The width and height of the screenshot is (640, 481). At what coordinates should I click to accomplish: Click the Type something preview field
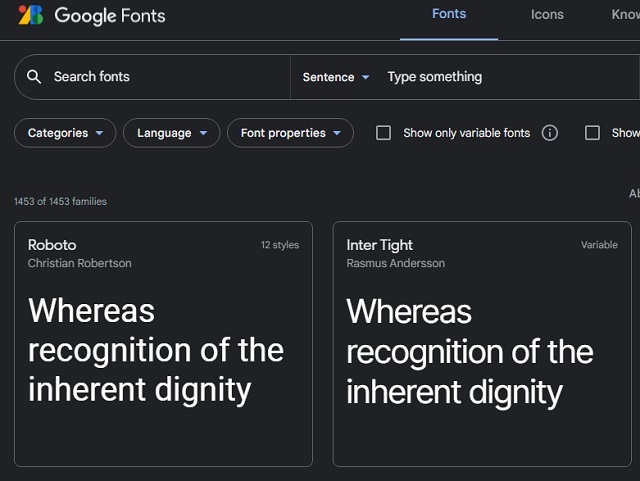click(x=513, y=77)
